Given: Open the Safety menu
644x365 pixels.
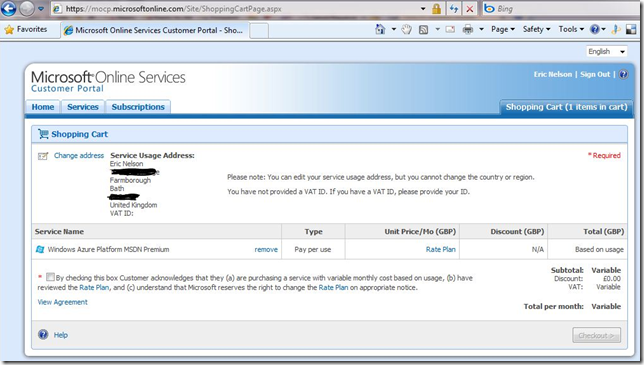Looking at the screenshot, I should point(536,29).
